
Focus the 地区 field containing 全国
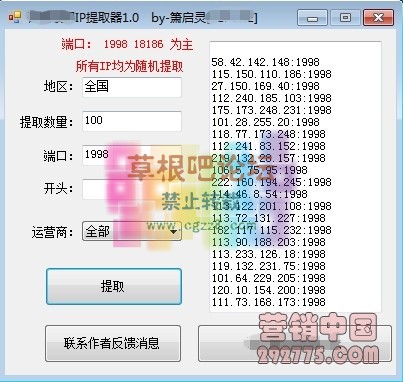[132, 87]
